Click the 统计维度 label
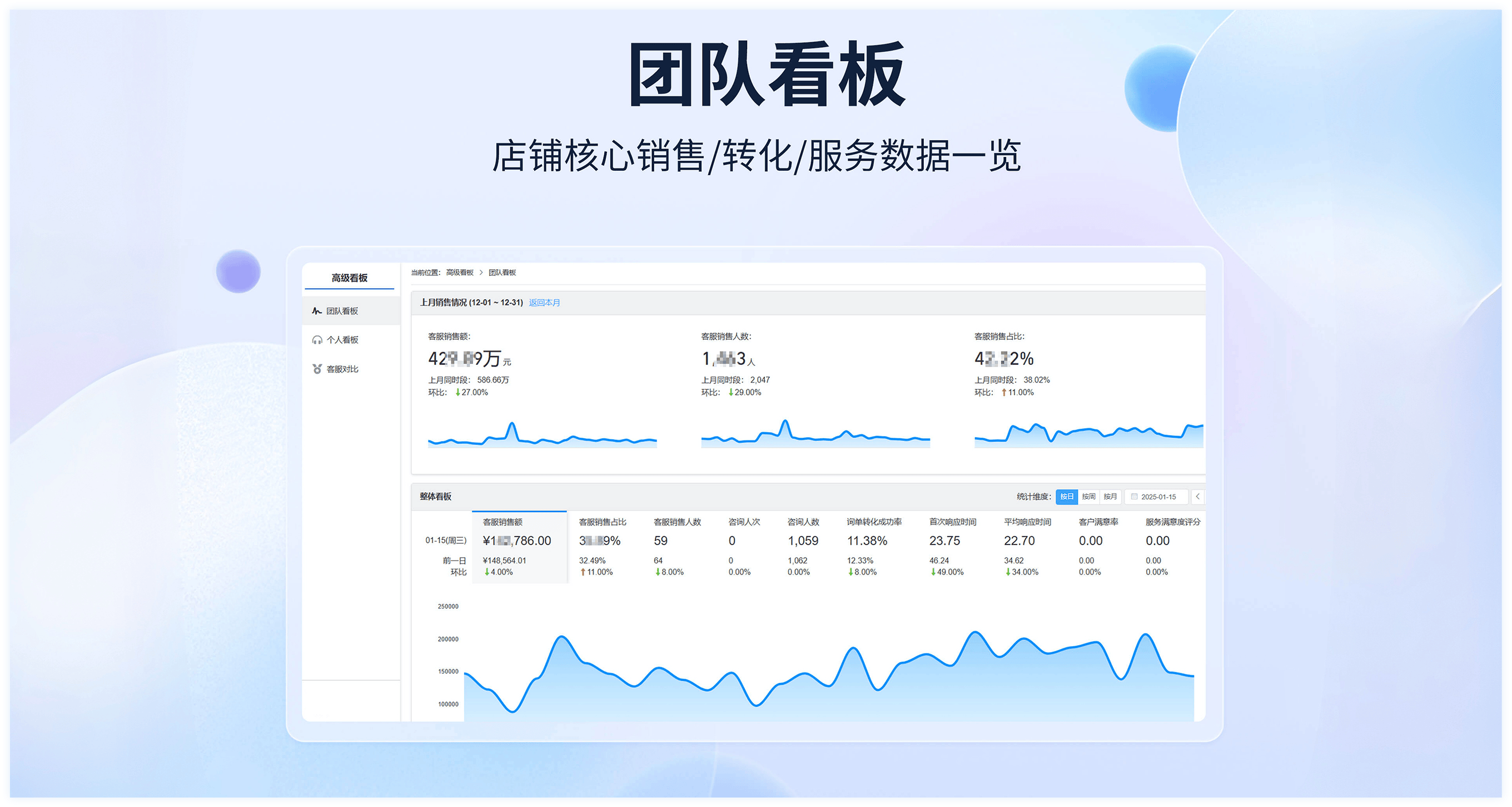1512x807 pixels. (1033, 496)
